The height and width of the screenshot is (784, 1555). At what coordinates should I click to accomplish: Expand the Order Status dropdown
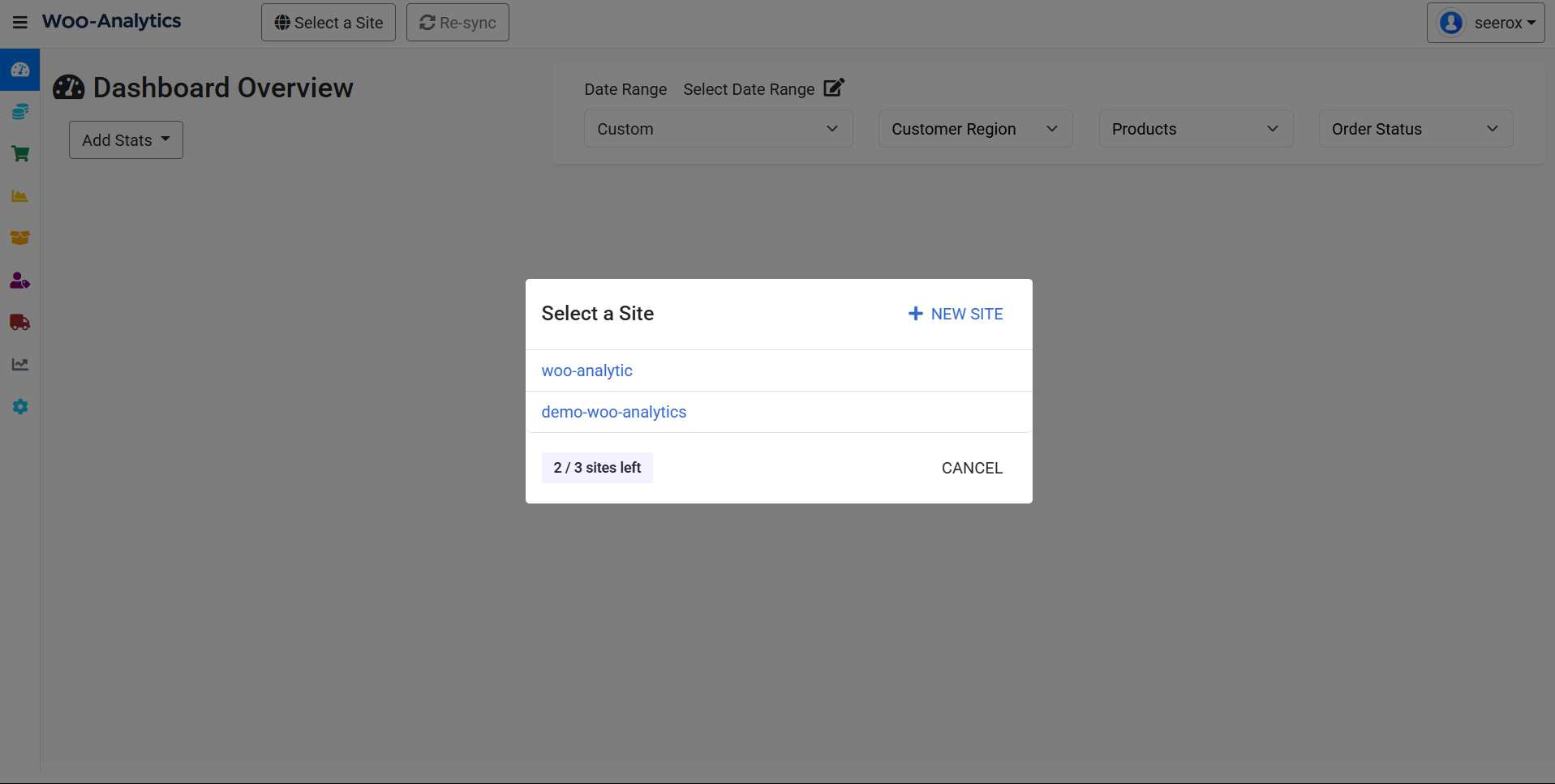point(1415,128)
